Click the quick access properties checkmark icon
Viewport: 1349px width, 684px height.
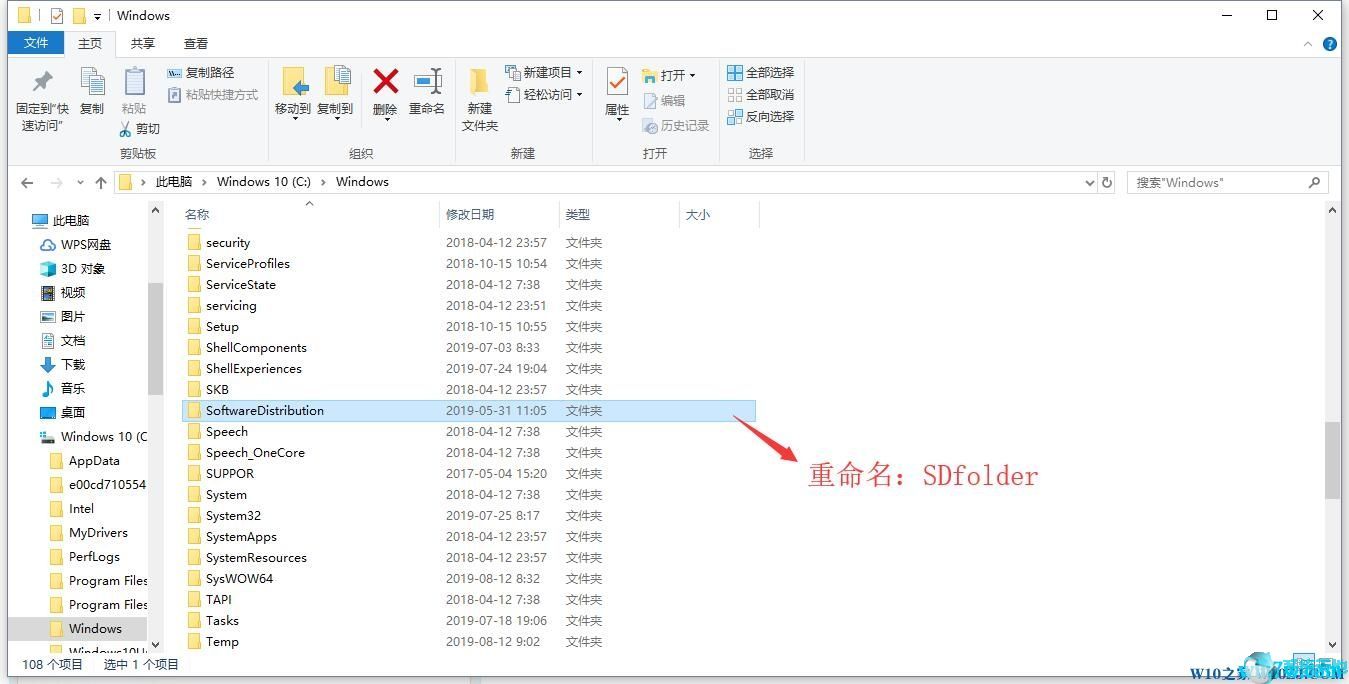click(57, 16)
